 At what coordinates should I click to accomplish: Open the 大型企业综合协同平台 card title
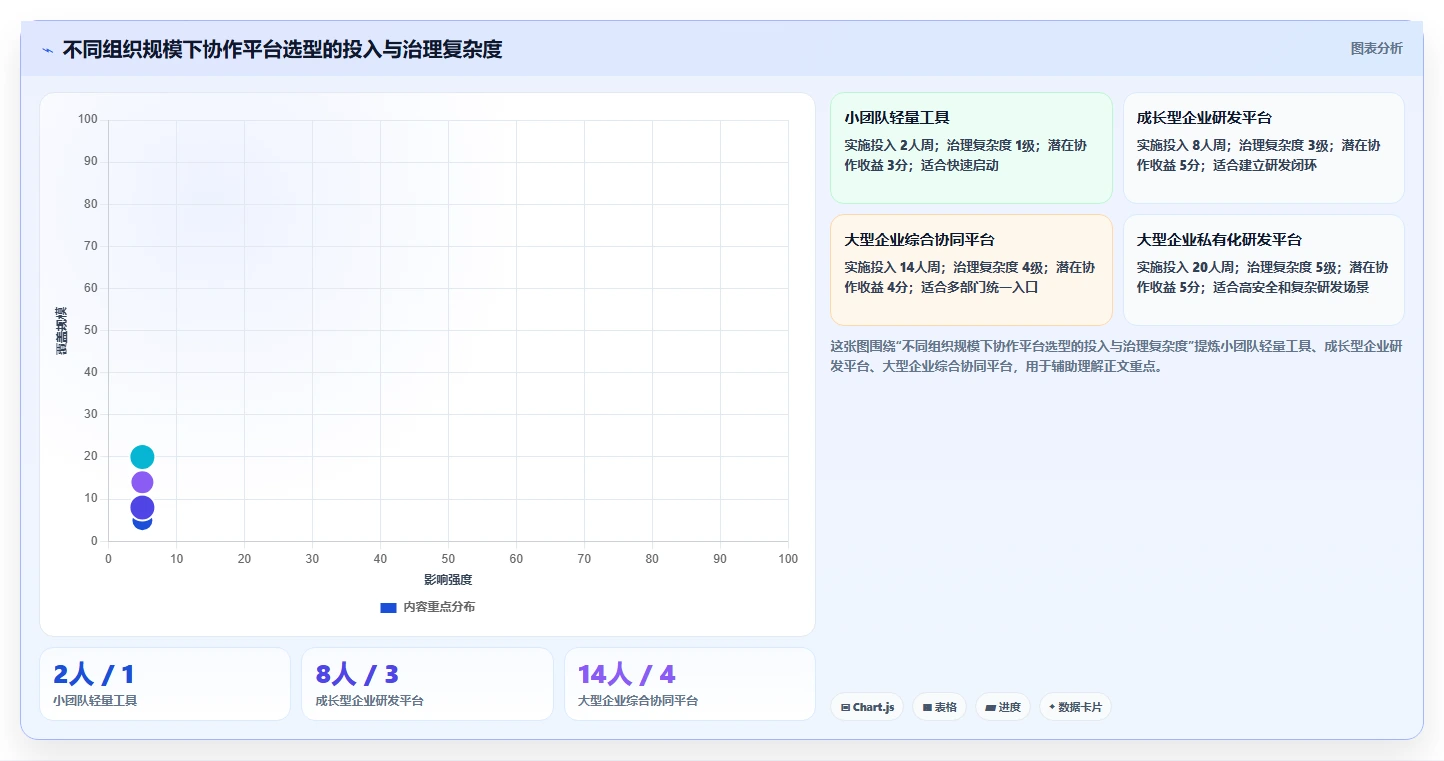[919, 239]
